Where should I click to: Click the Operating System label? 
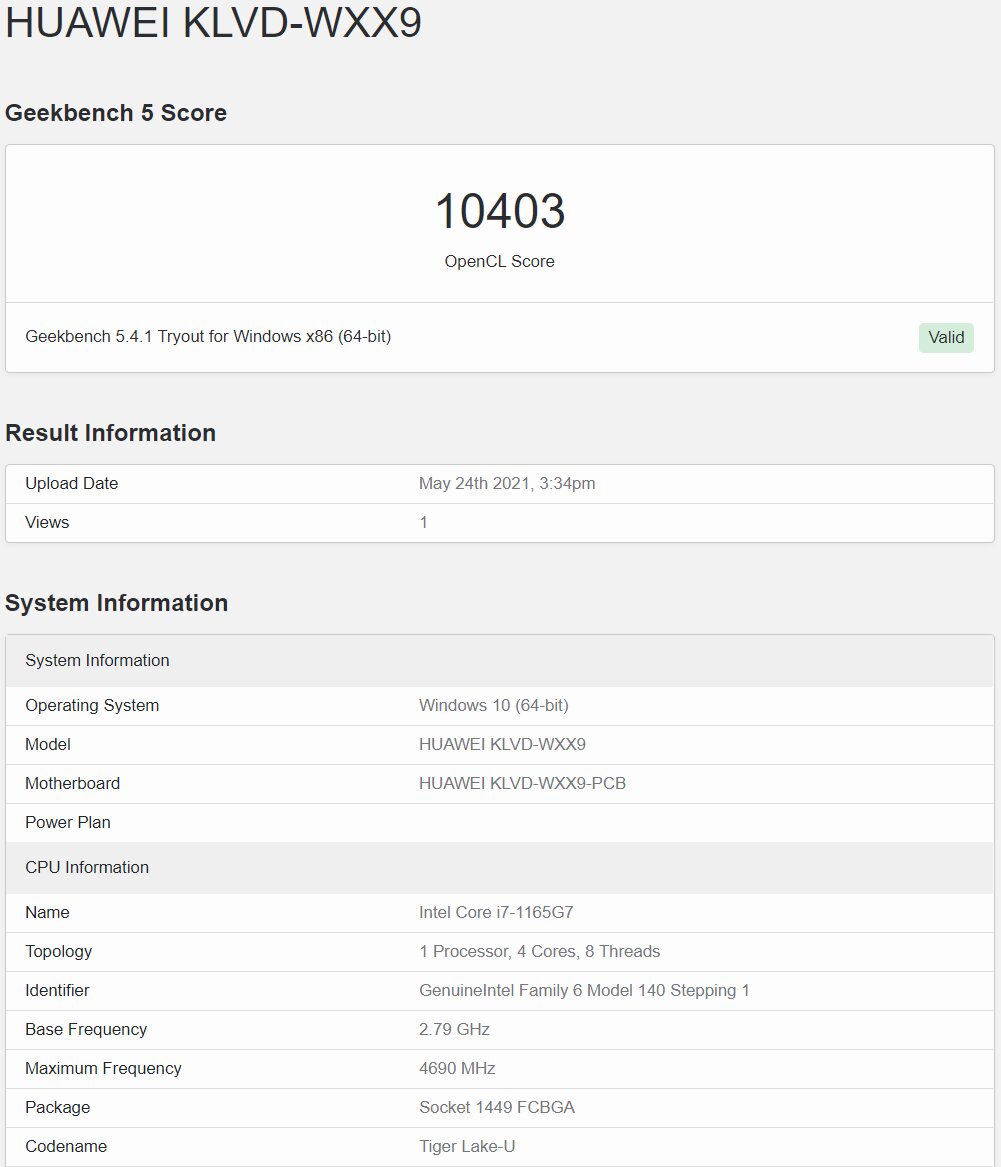point(92,706)
